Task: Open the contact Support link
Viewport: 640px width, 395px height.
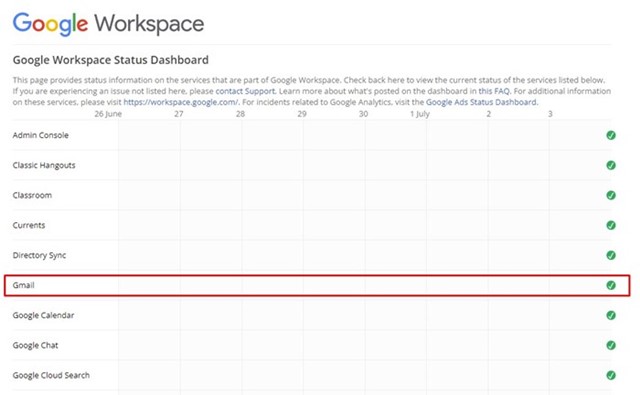Action: tap(245, 91)
